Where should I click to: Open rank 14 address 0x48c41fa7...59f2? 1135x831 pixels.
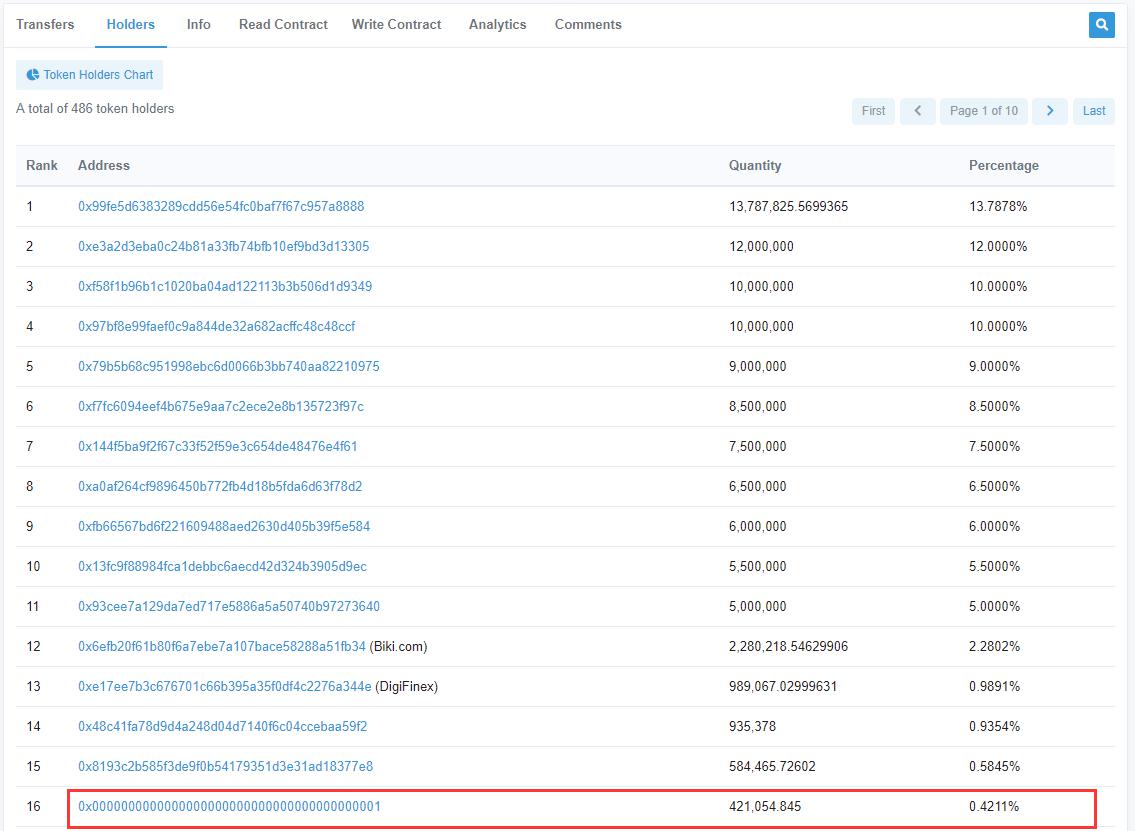(222, 726)
